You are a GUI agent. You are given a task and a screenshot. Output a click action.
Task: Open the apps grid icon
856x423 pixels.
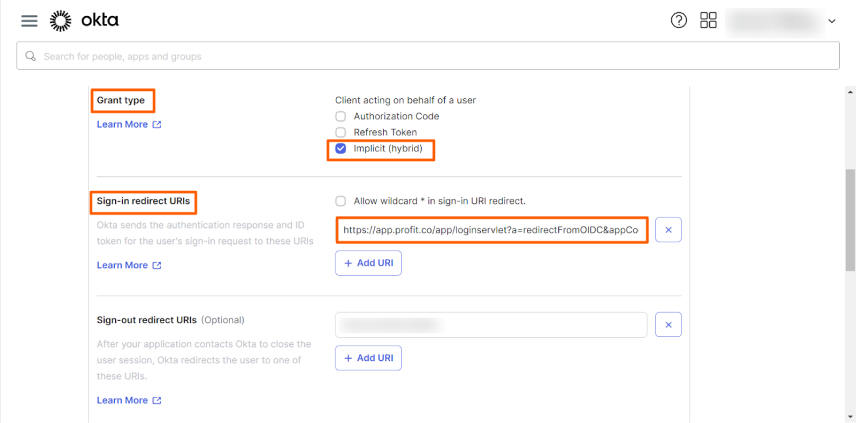[709, 21]
